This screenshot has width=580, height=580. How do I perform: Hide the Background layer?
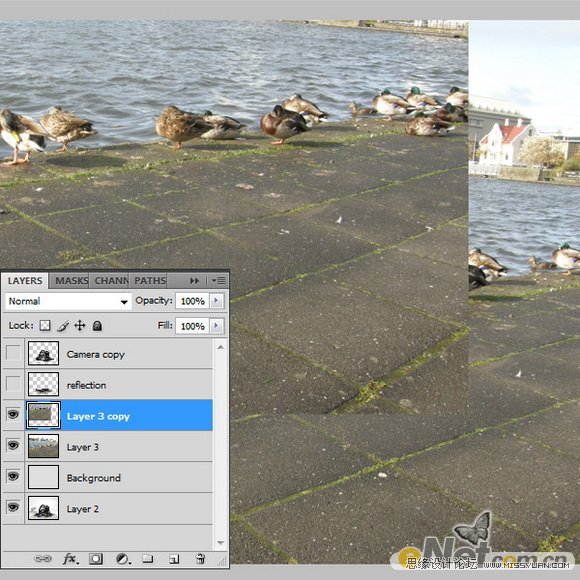pyautogui.click(x=13, y=476)
